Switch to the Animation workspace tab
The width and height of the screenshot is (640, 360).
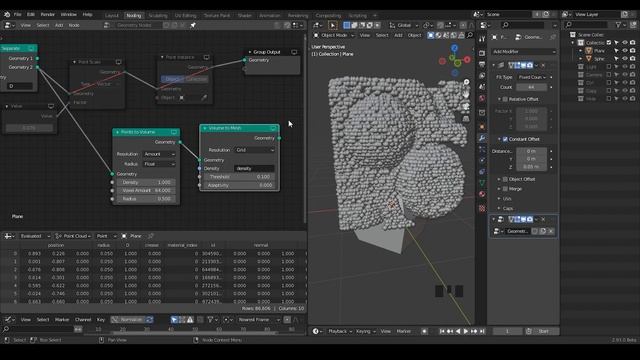pyautogui.click(x=270, y=16)
